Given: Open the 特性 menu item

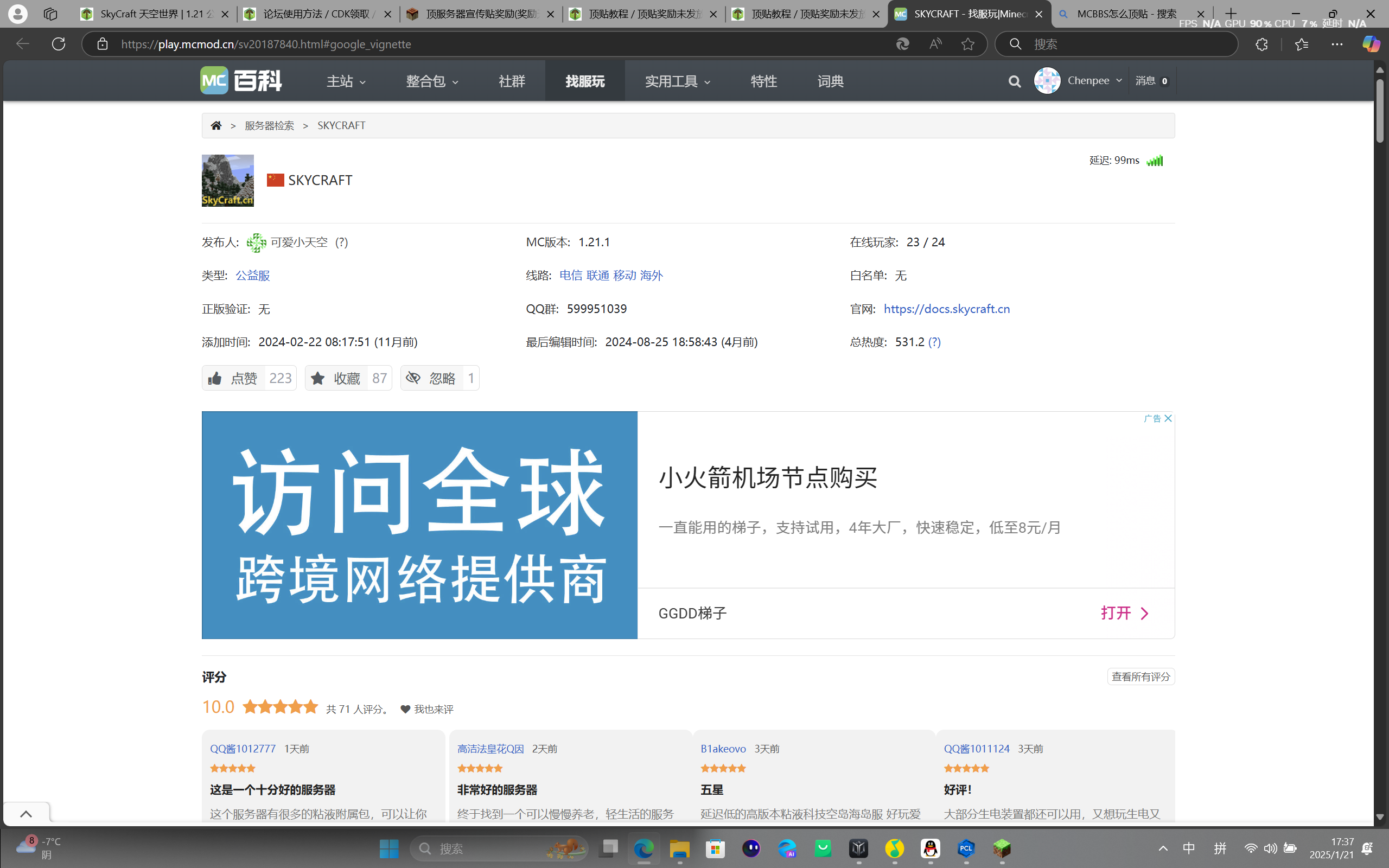Looking at the screenshot, I should [763, 81].
